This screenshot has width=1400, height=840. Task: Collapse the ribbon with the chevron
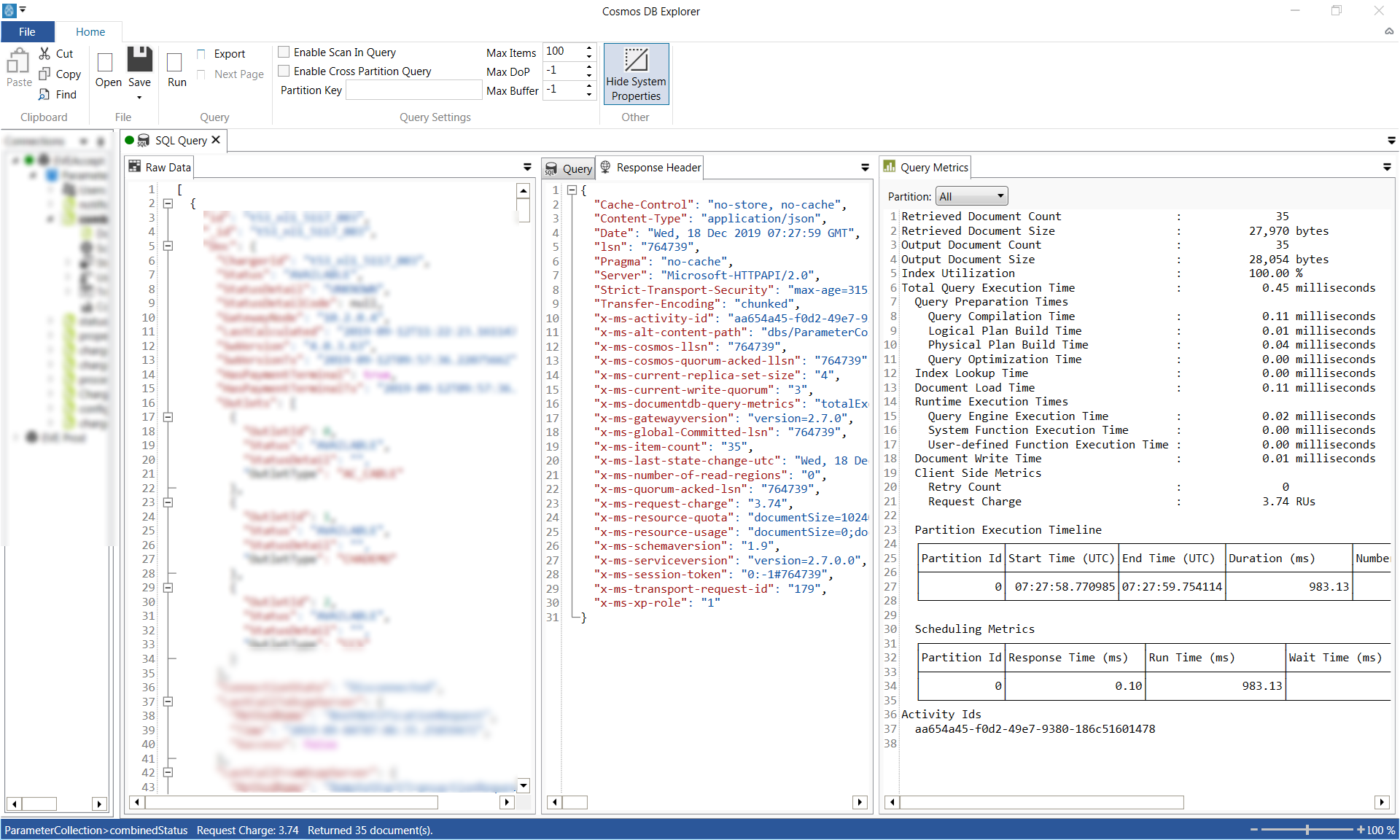point(1389,31)
